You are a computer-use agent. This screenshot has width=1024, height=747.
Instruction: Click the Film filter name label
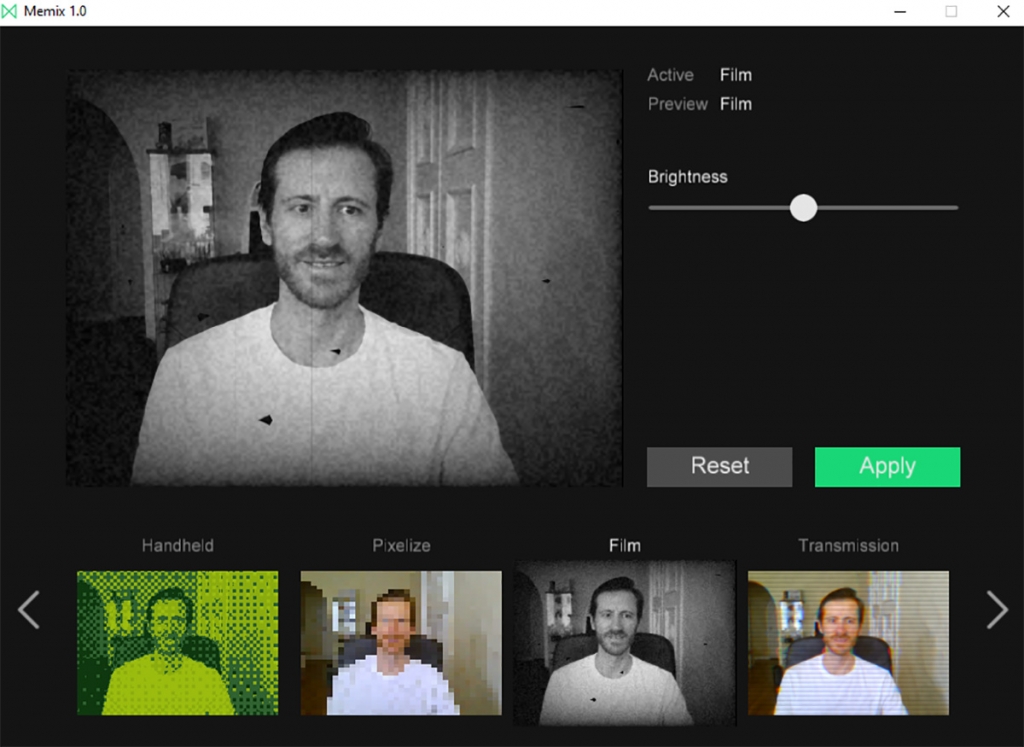(624, 545)
